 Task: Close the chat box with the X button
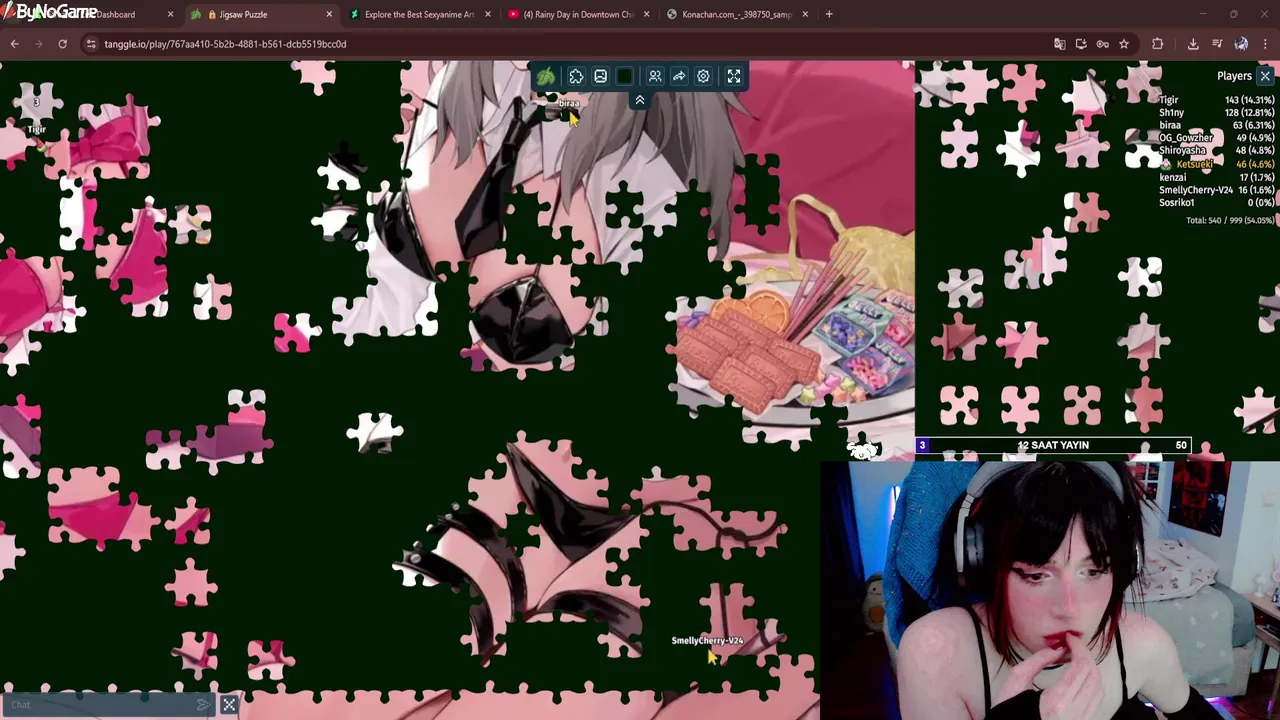[x=229, y=705]
